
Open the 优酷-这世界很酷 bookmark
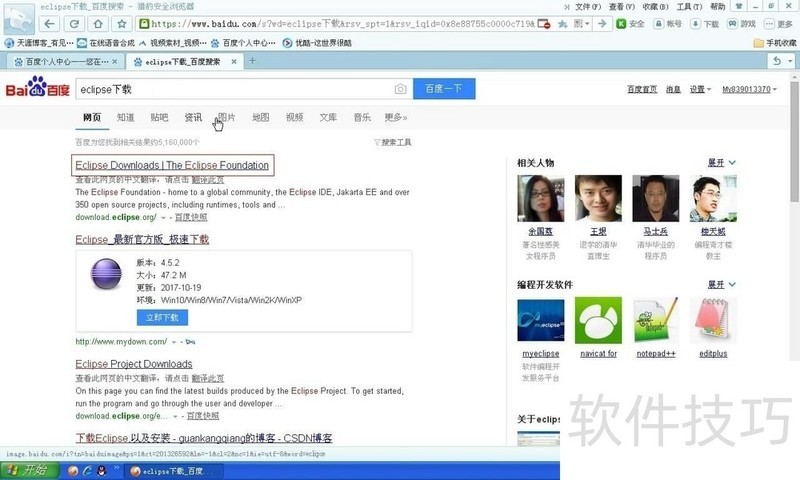[x=317, y=43]
